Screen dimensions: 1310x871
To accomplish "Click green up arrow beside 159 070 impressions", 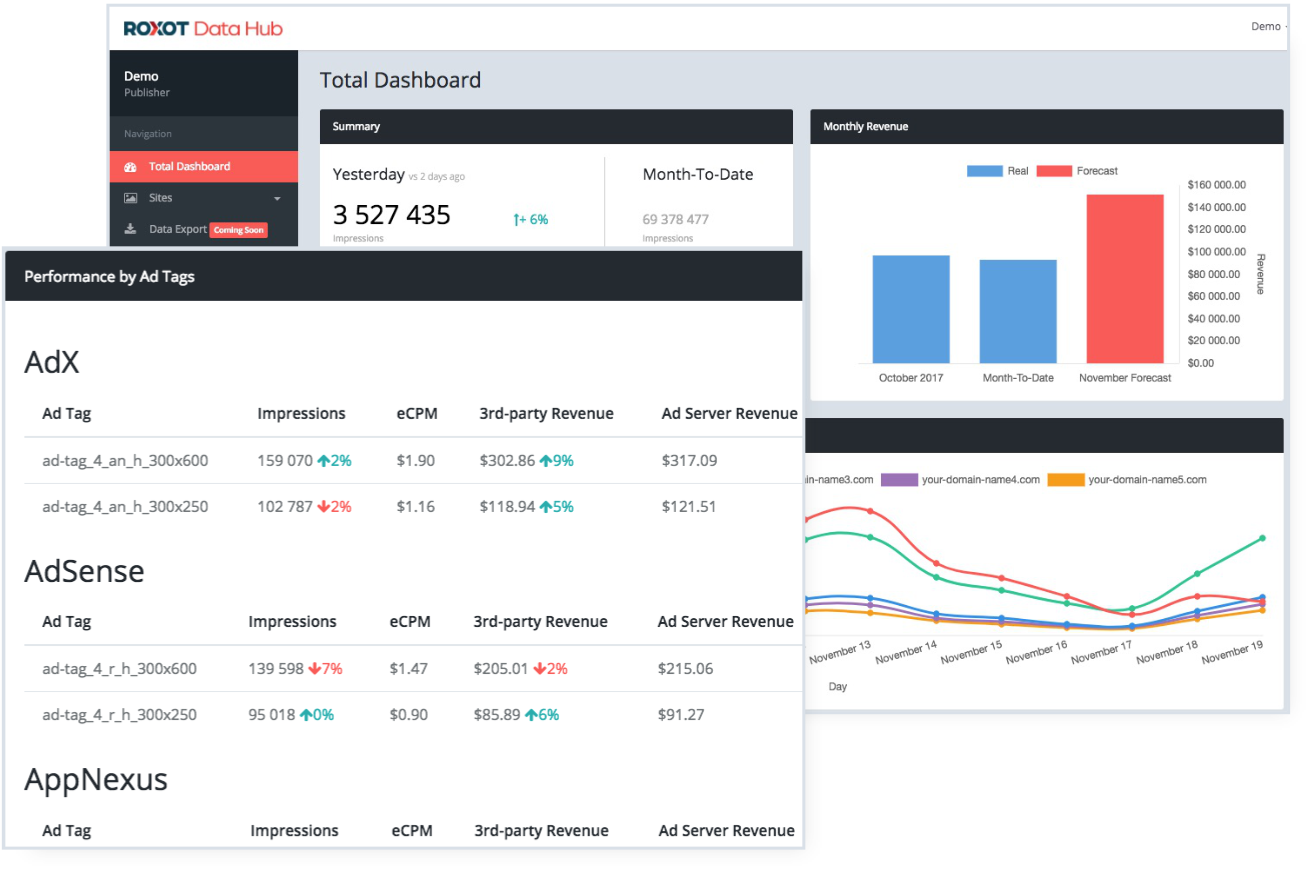I will coord(323,461).
